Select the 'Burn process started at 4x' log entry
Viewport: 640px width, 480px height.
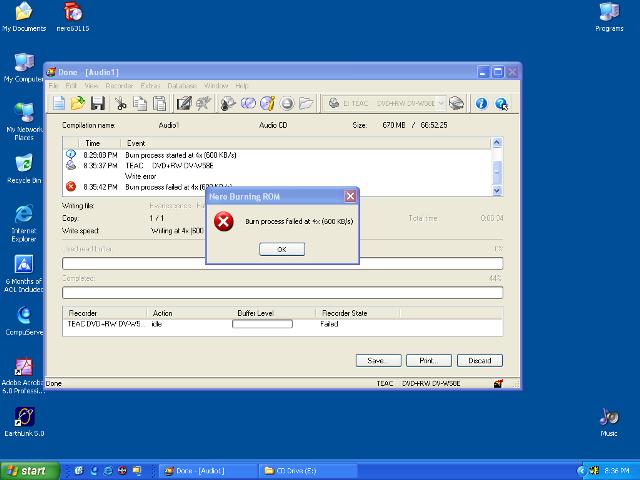click(x=181, y=155)
